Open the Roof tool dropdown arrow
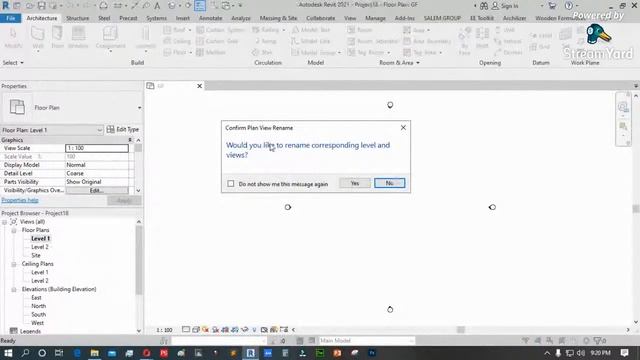 (190, 30)
